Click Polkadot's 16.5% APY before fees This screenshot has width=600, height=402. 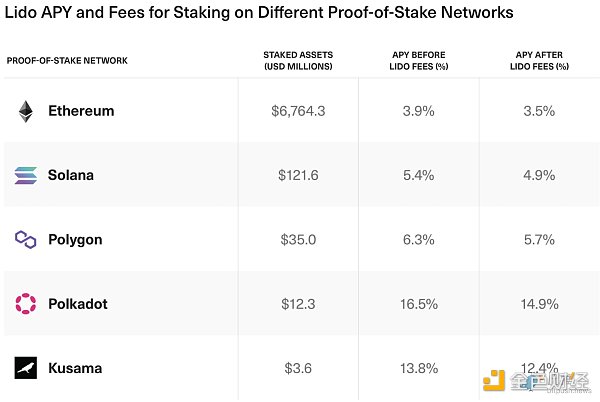click(x=418, y=304)
